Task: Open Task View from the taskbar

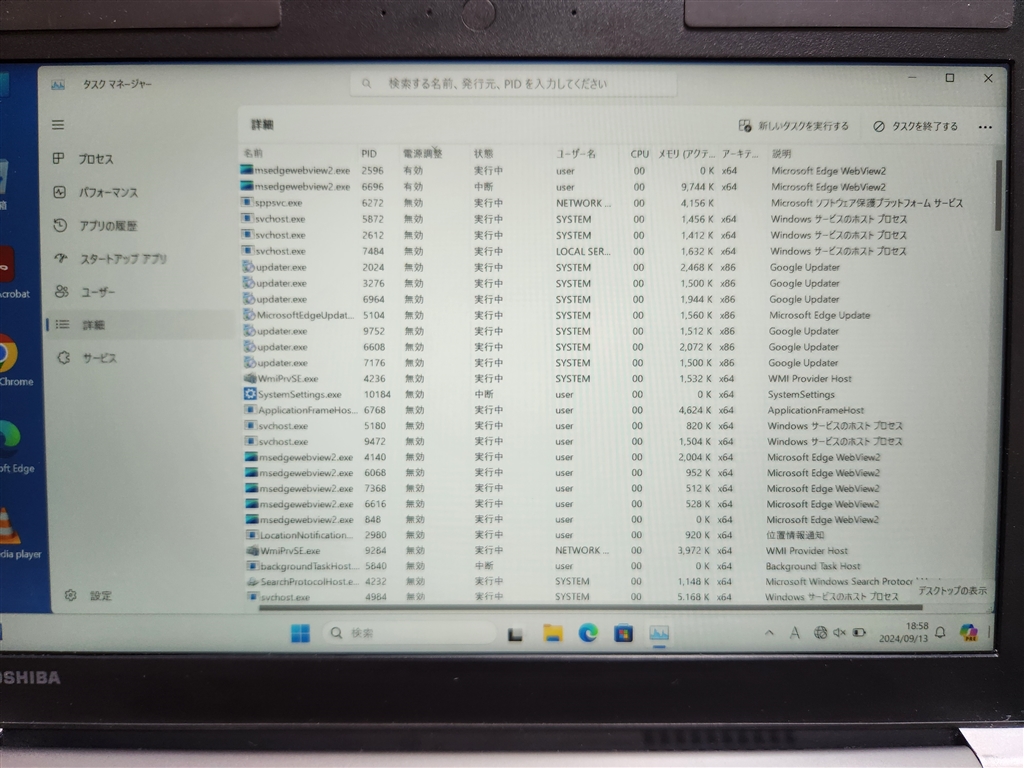Action: [x=515, y=633]
